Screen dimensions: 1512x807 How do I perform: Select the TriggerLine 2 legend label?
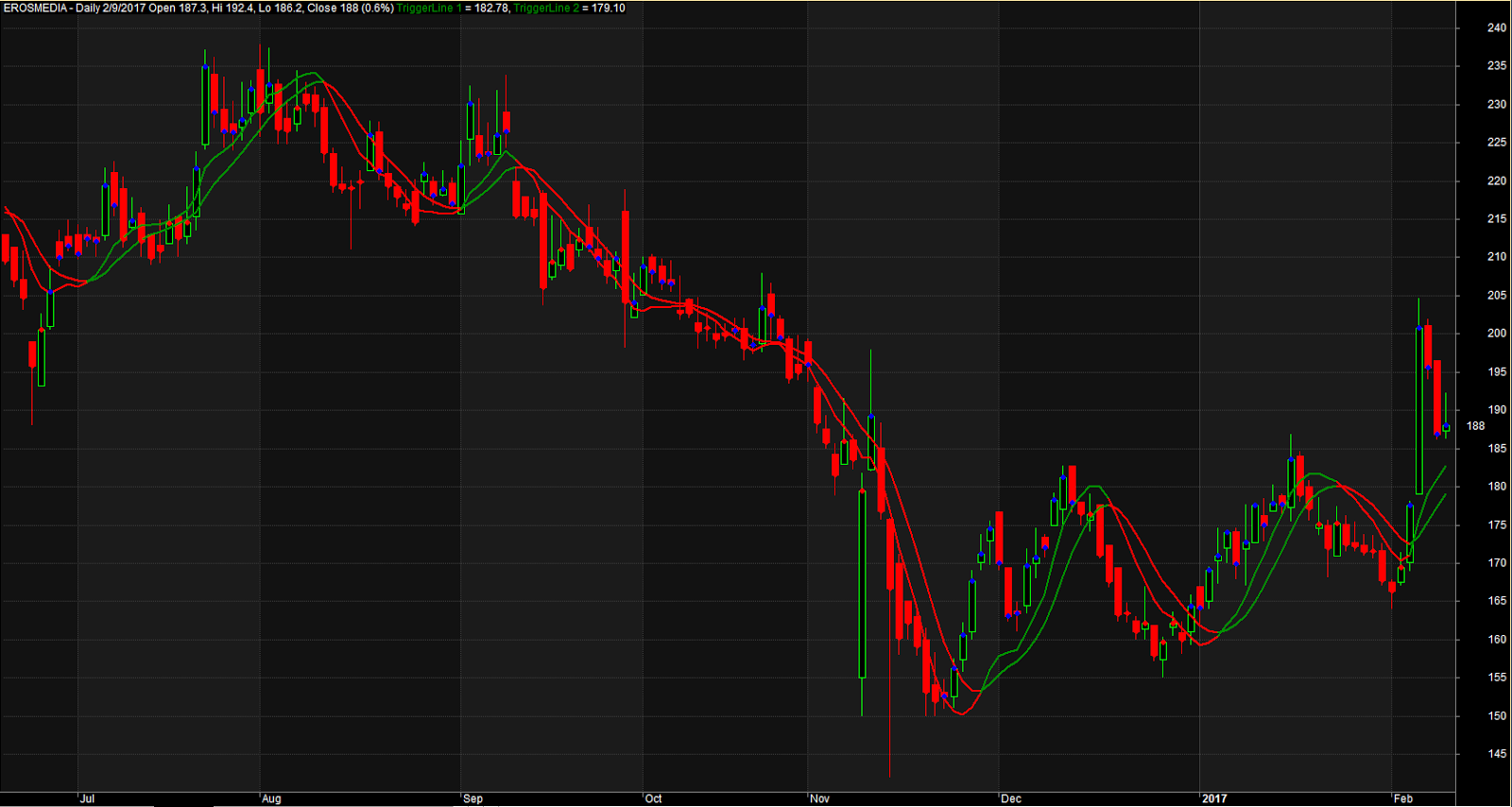pyautogui.click(x=546, y=8)
